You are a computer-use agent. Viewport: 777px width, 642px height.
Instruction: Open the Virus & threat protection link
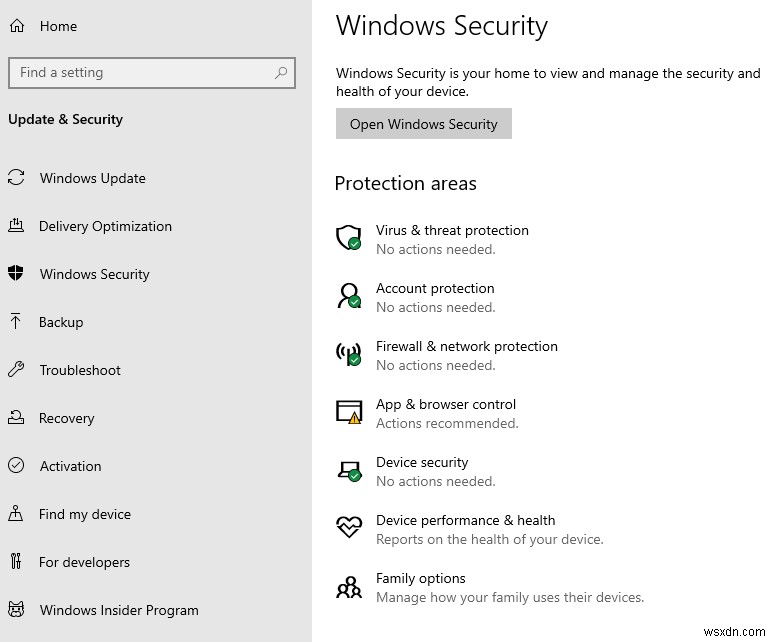click(x=452, y=230)
